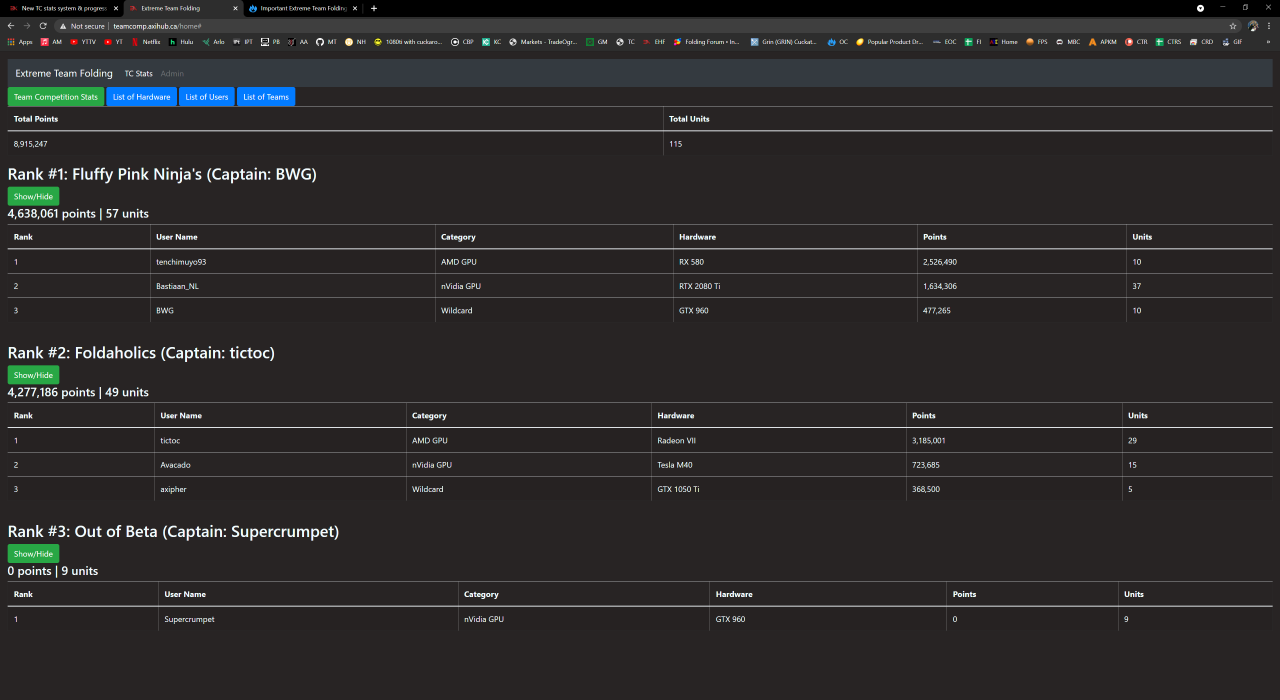
Task: Open the Hulu bookmark
Action: (x=181, y=42)
